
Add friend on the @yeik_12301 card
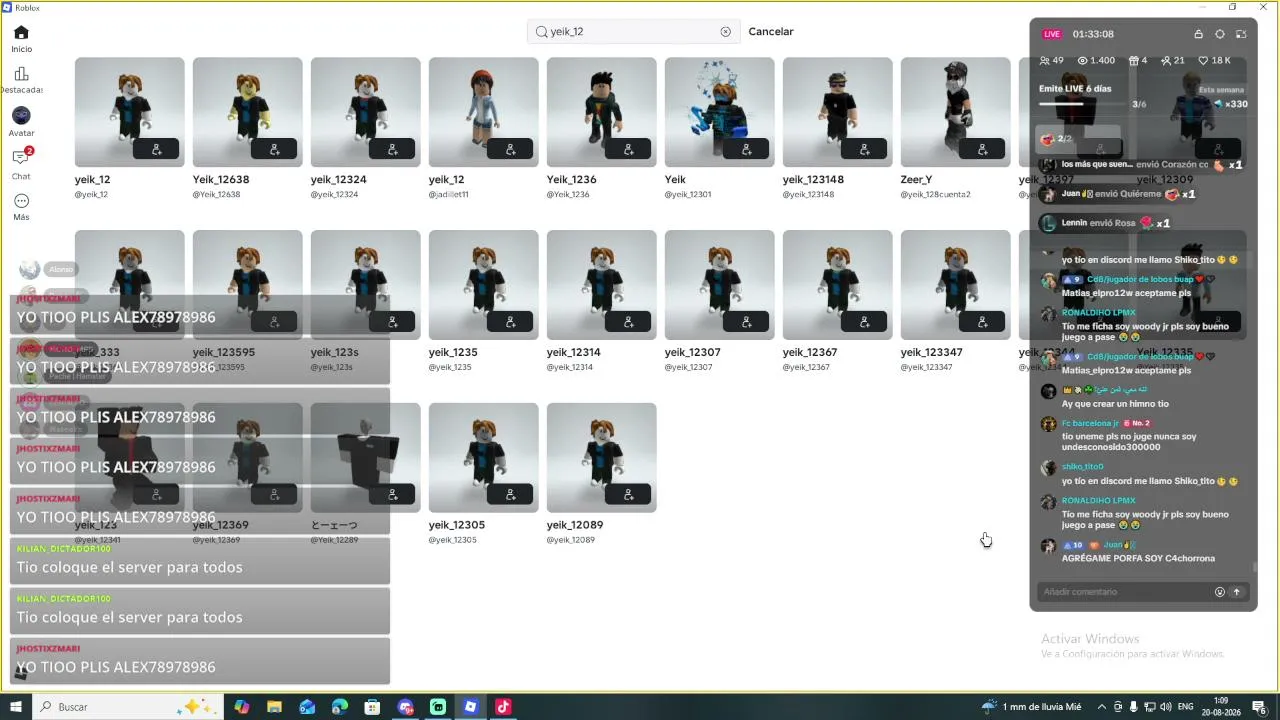click(746, 150)
